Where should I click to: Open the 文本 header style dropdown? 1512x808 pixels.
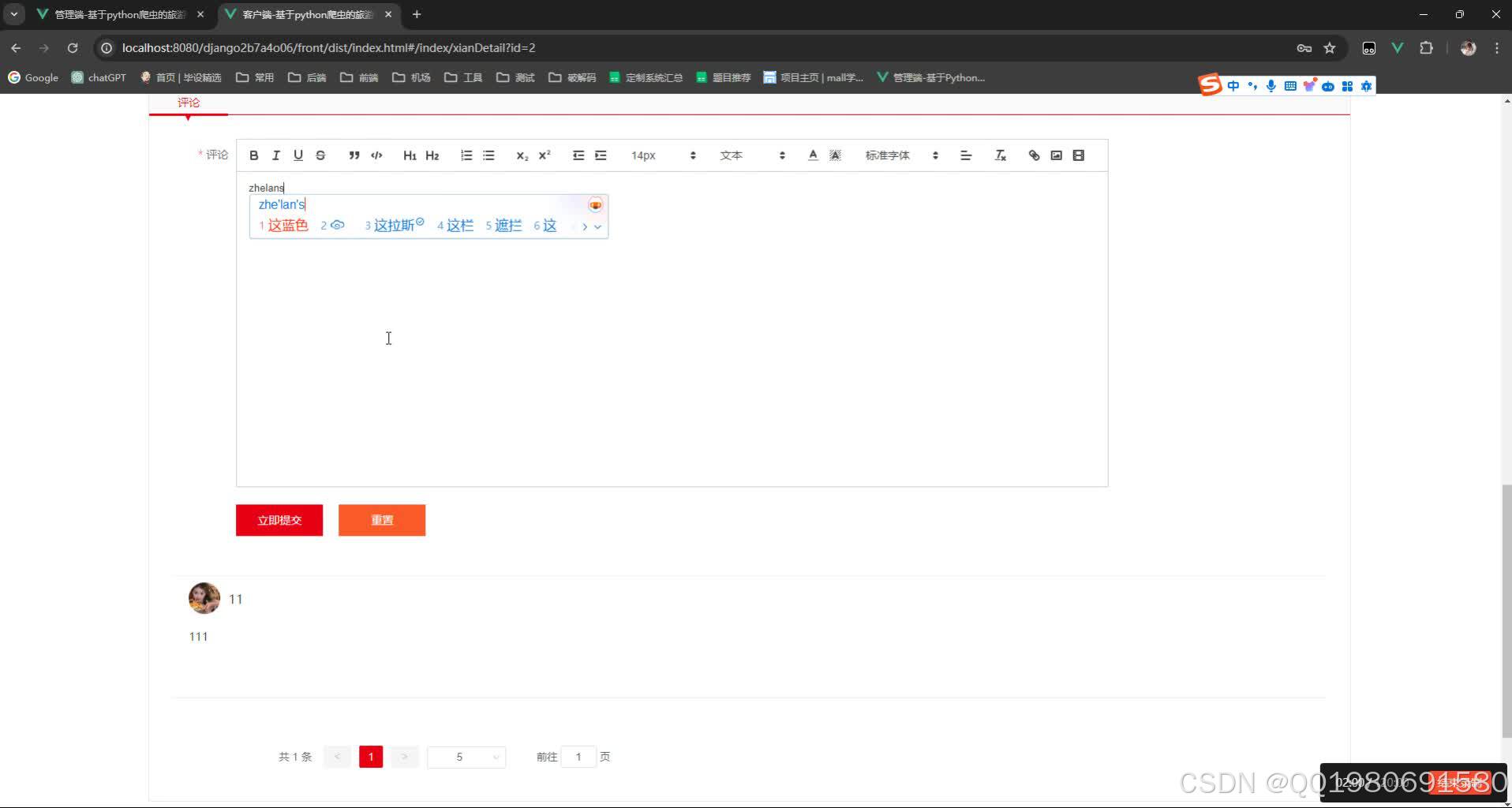tap(752, 155)
